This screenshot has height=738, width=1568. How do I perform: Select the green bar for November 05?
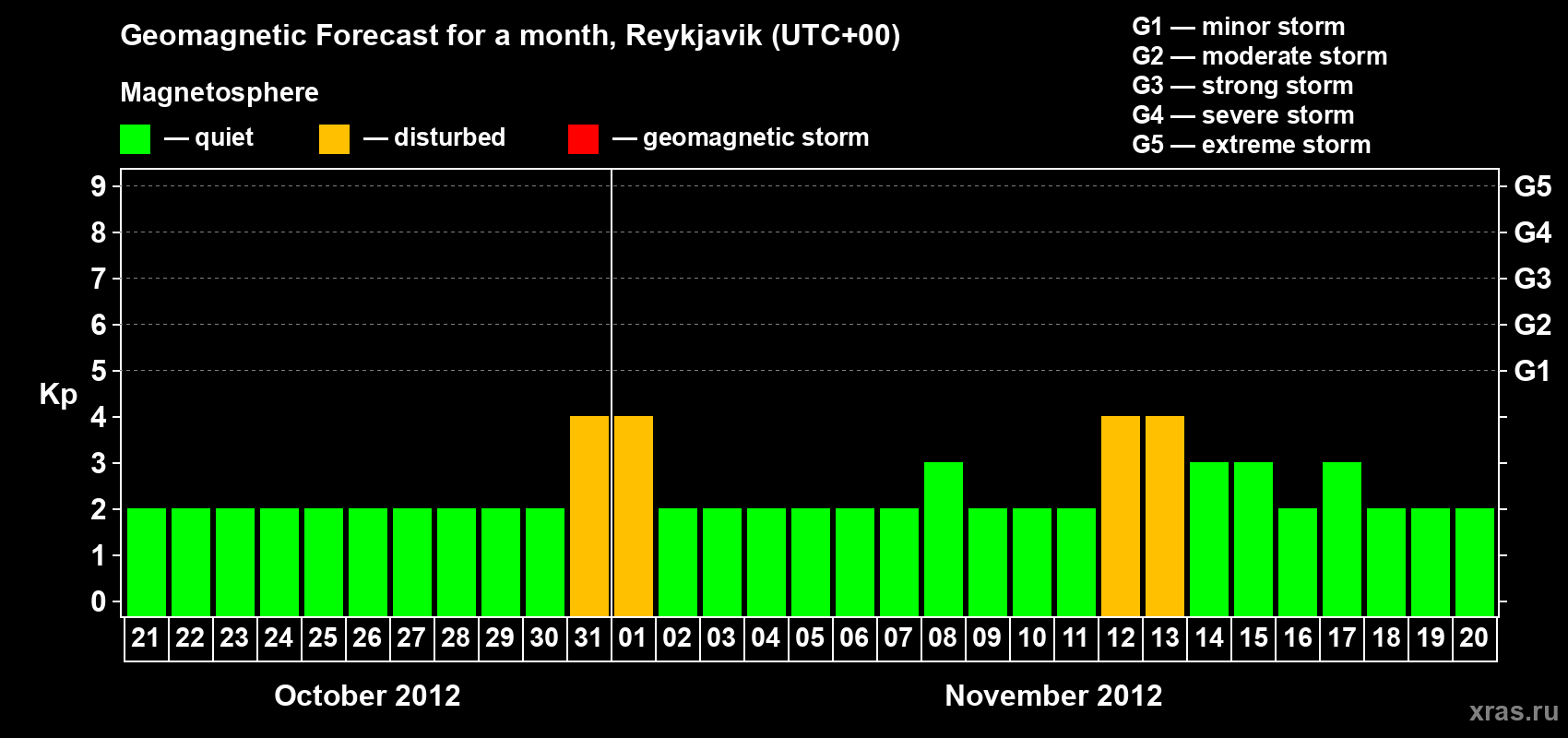pos(811,563)
